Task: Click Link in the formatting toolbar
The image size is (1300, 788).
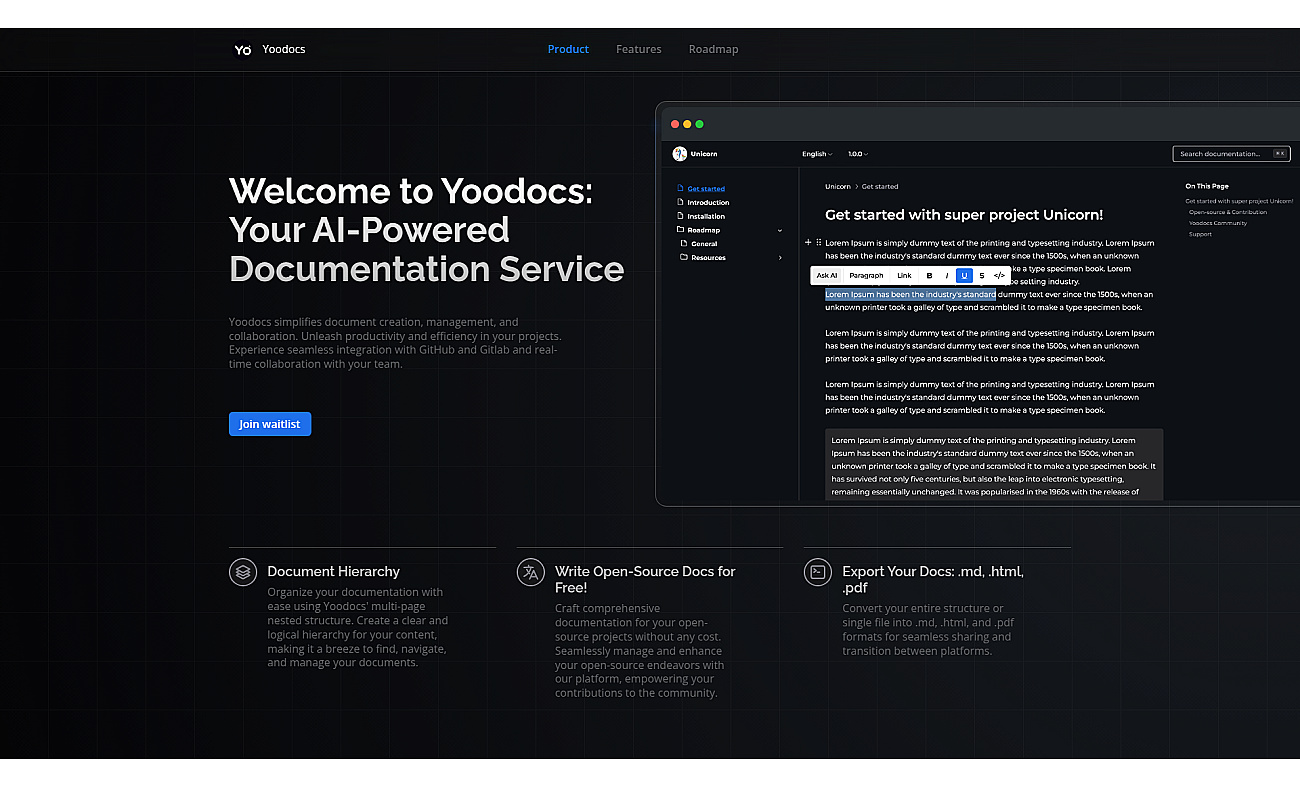Action: [904, 276]
